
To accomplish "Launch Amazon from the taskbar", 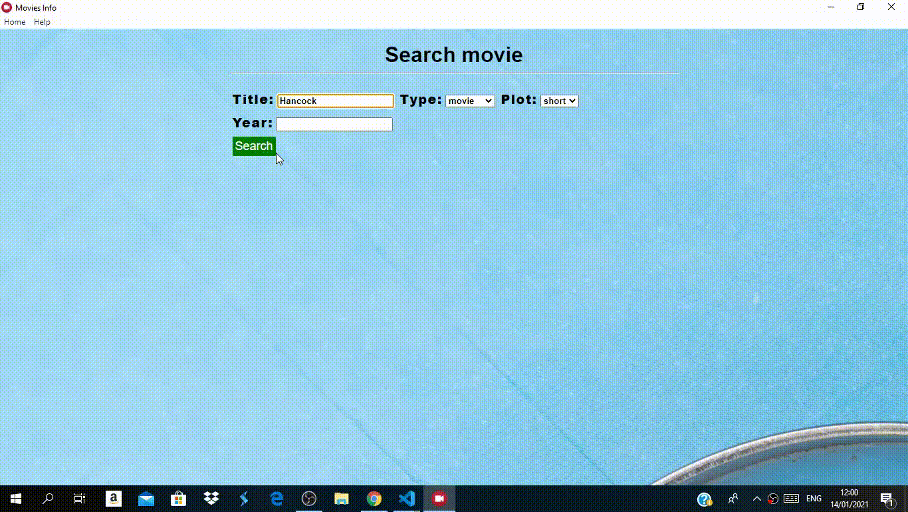I will point(114,499).
